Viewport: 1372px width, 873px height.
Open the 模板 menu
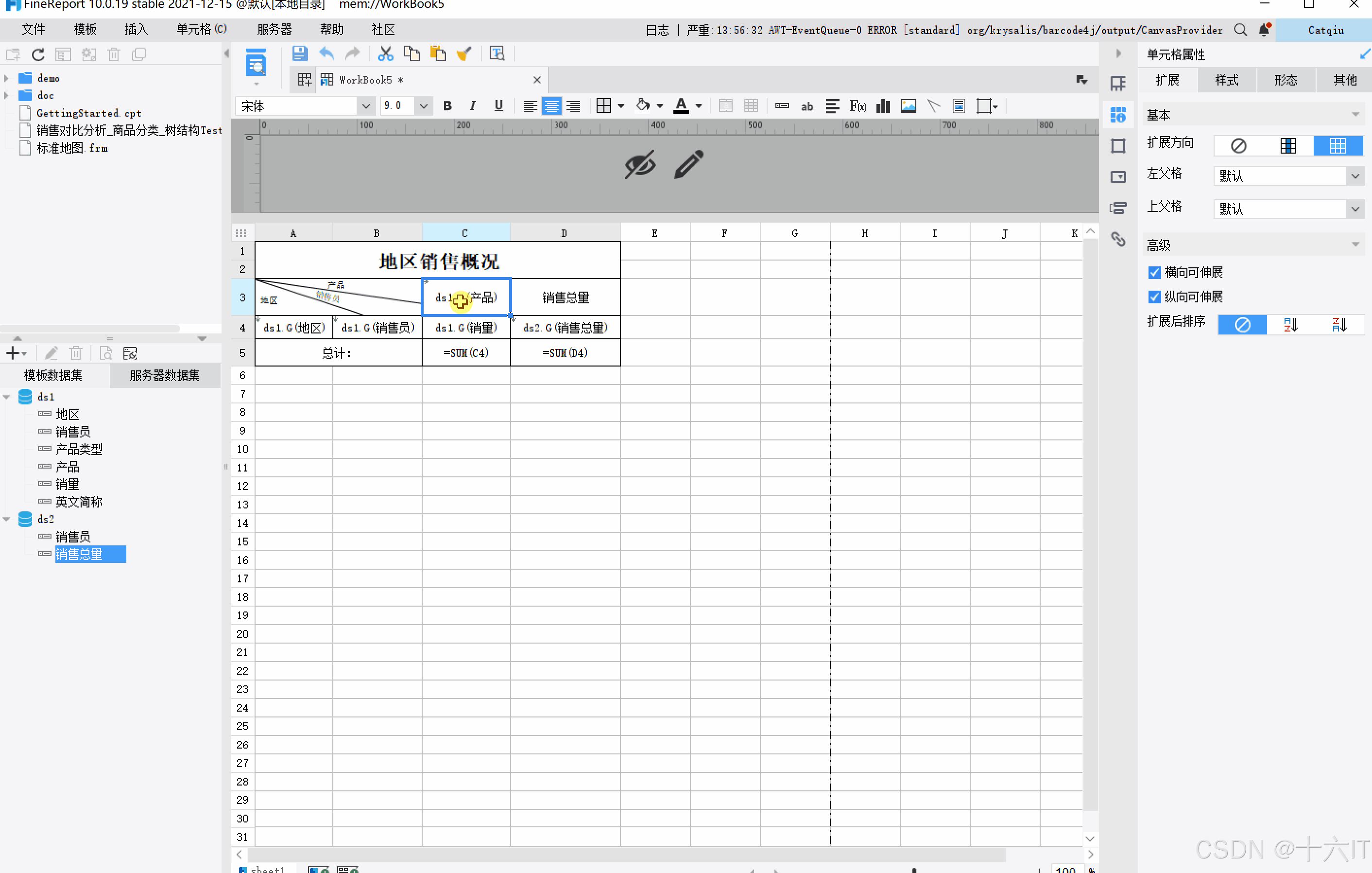click(85, 30)
